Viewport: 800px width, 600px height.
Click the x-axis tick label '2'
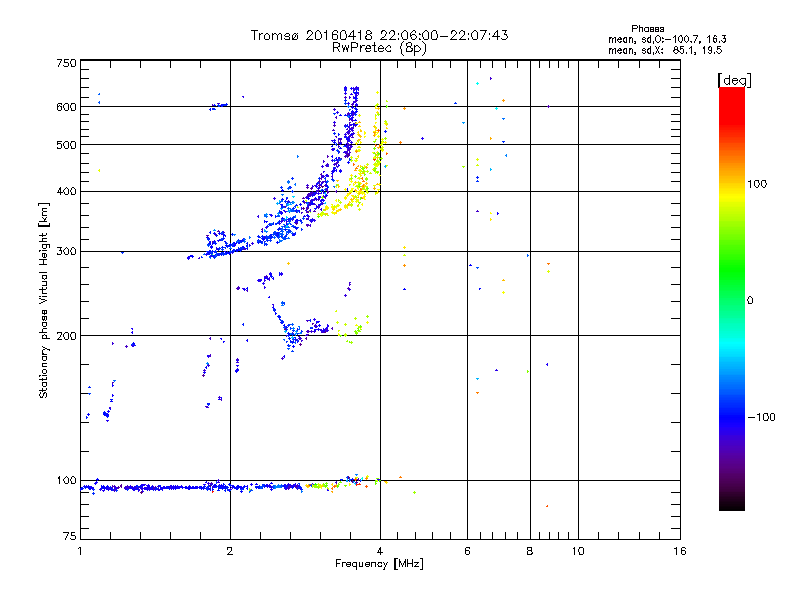[x=230, y=551]
